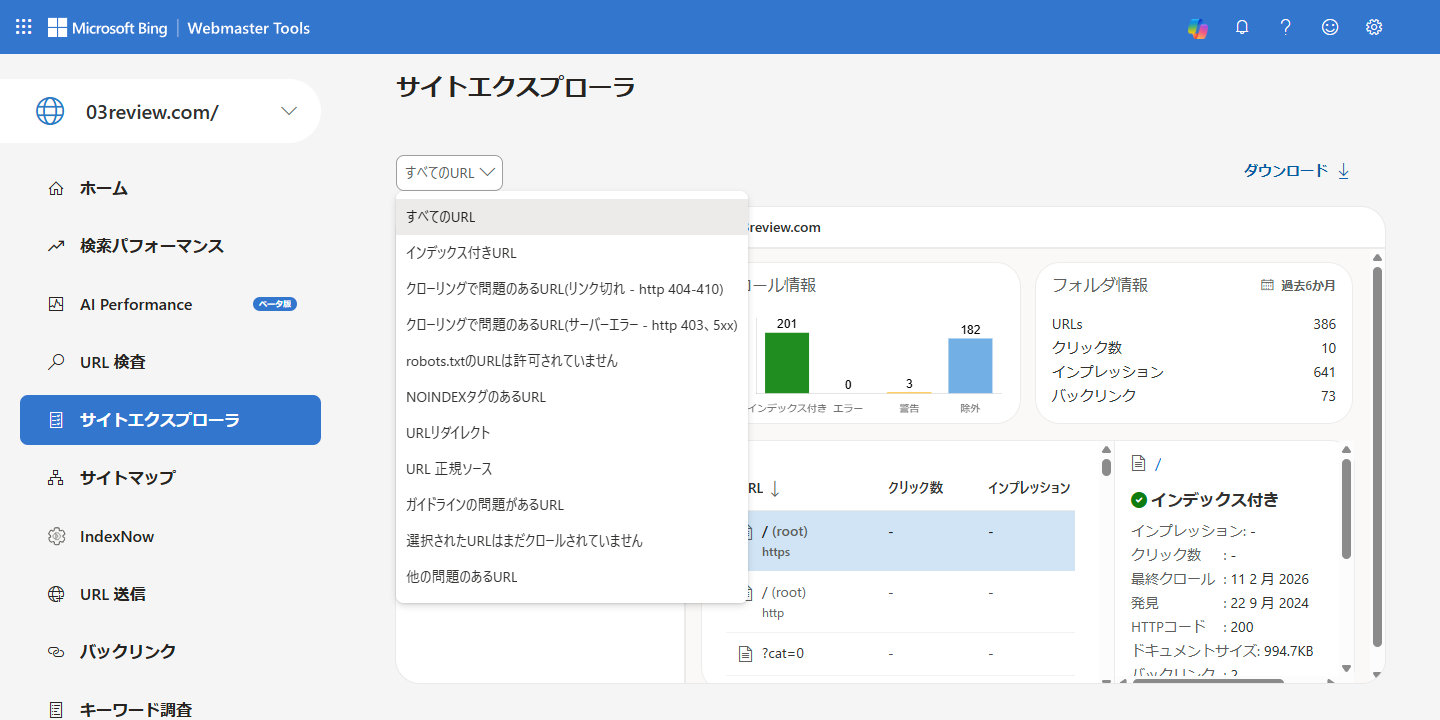The height and width of the screenshot is (720, 1440).
Task: Go to 検索パフォーマンス in sidebar
Action: click(151, 246)
